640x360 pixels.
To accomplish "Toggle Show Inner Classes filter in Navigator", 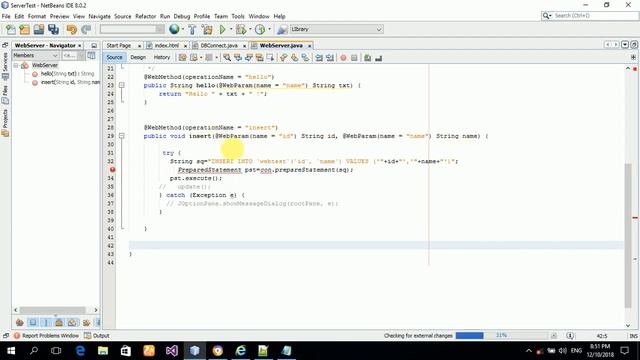I will tap(72, 323).
